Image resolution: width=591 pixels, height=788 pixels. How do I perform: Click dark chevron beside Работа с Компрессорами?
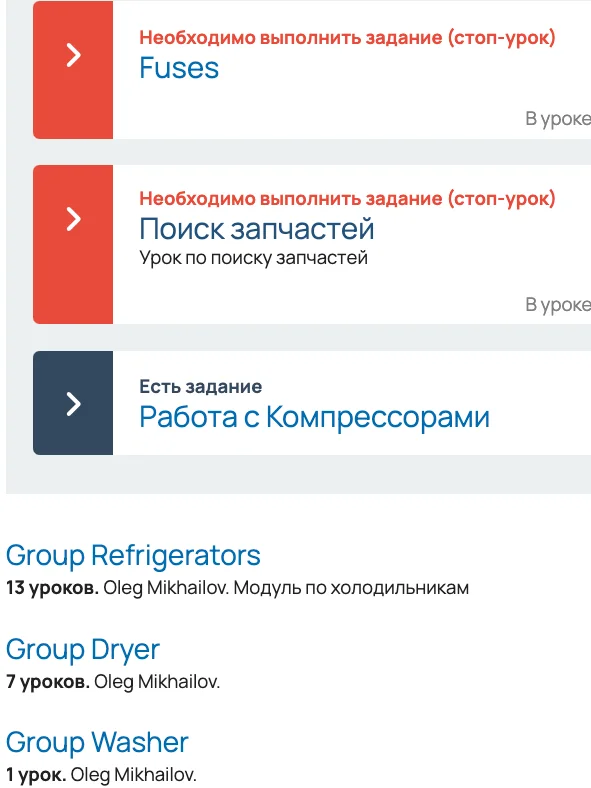pyautogui.click(x=73, y=403)
